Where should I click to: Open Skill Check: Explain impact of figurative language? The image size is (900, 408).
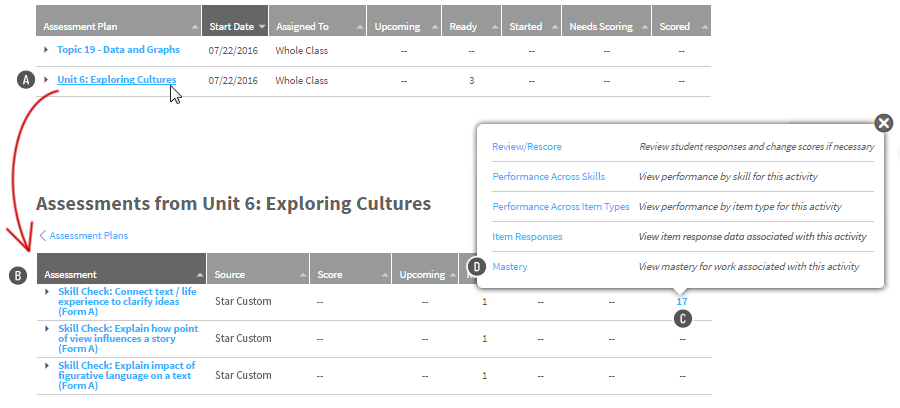coord(126,375)
